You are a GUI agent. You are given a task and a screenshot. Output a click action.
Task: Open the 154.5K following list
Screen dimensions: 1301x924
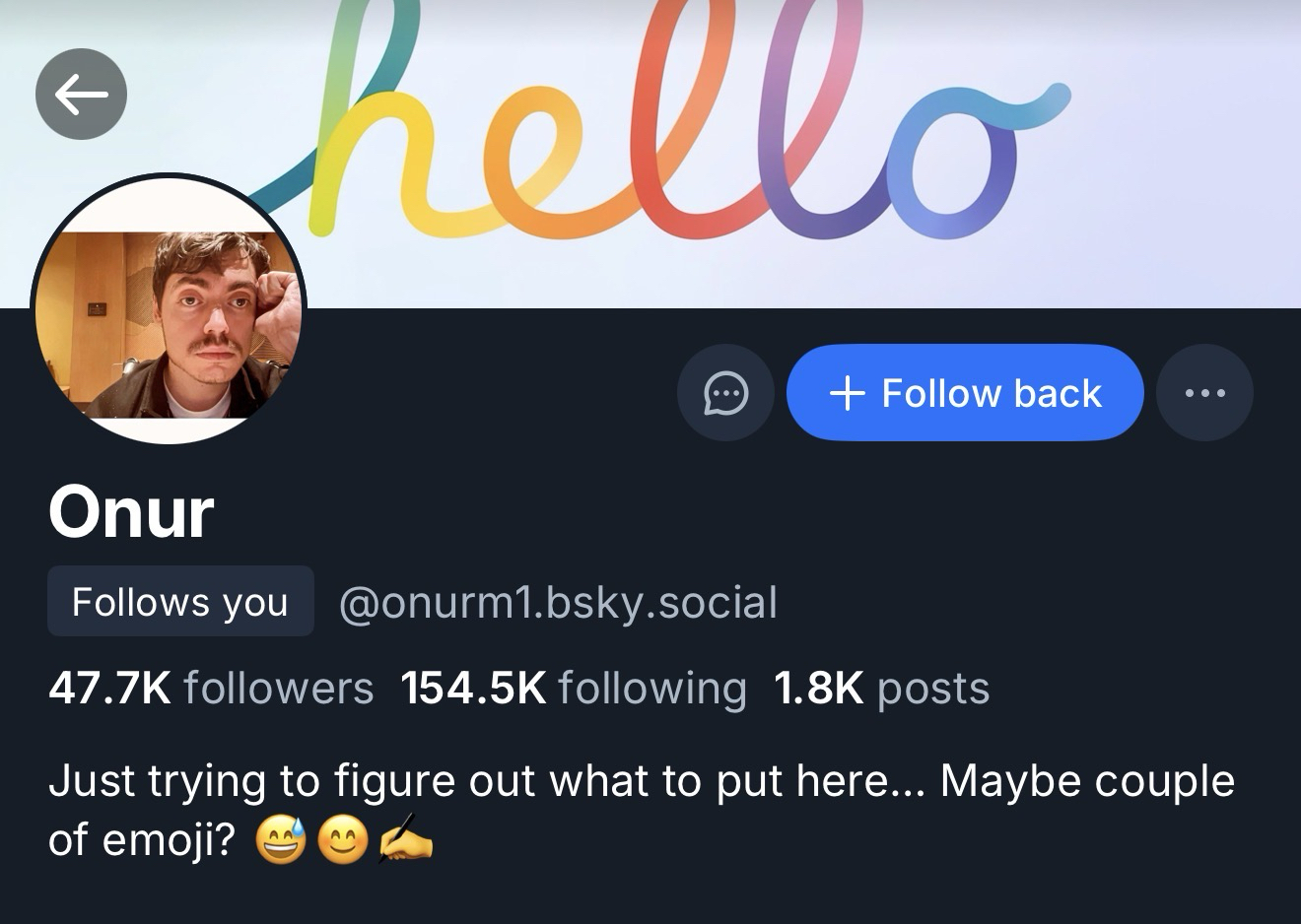tap(574, 688)
